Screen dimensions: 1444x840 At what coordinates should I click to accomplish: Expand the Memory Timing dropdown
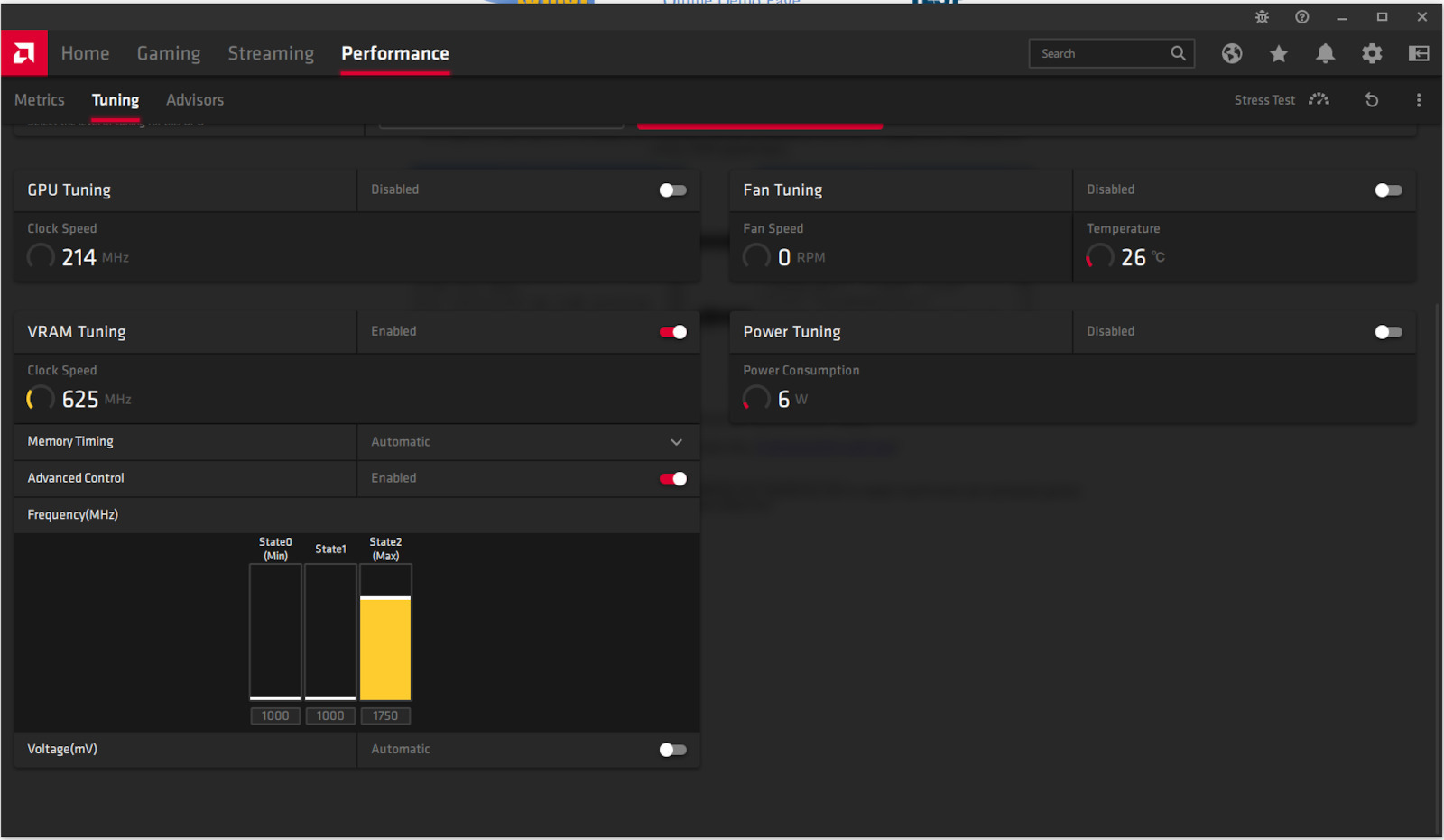(x=676, y=442)
